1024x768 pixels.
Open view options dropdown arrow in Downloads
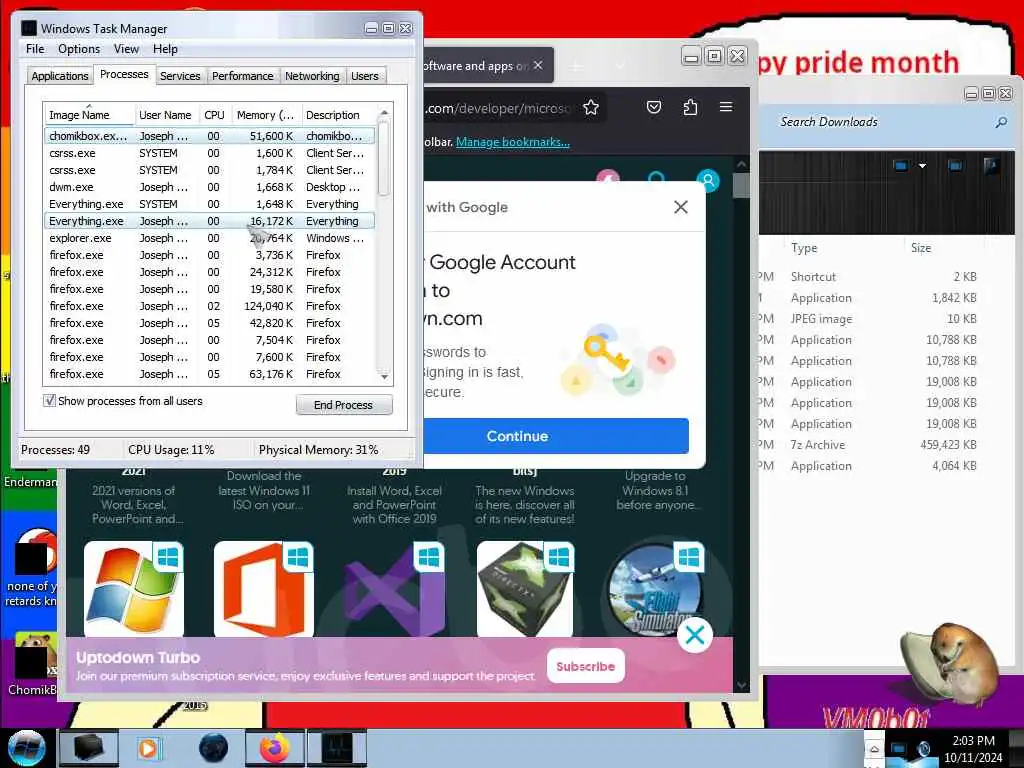pyautogui.click(x=922, y=166)
